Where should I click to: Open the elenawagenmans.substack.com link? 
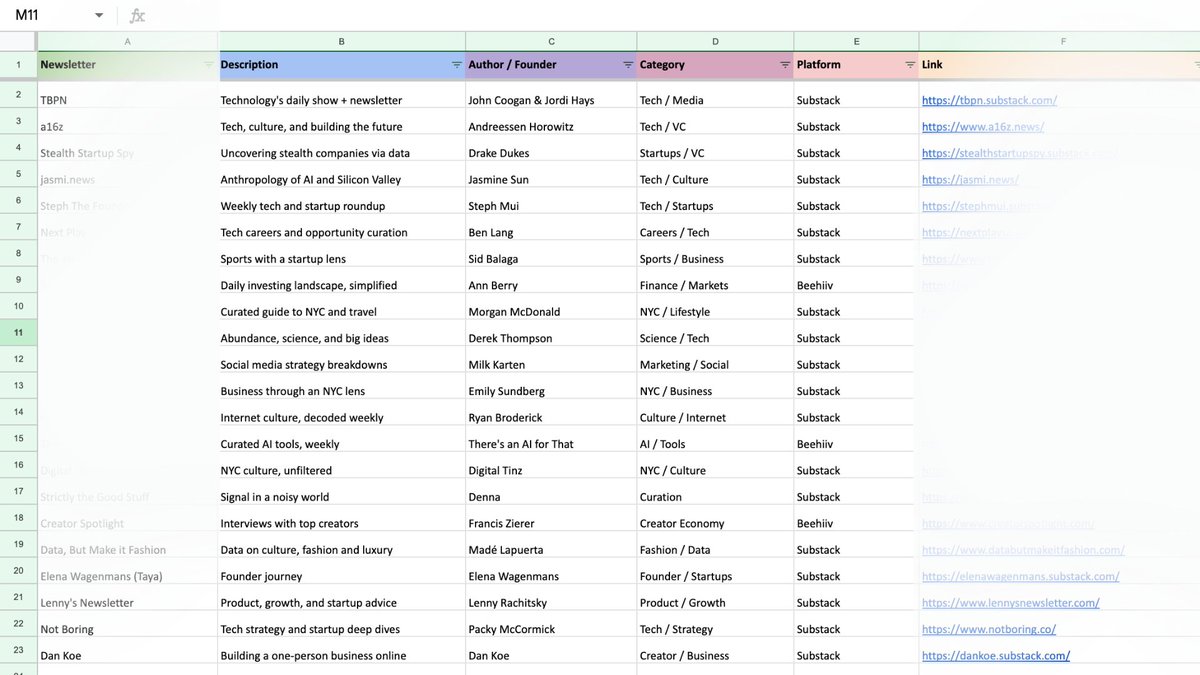click(x=1021, y=576)
